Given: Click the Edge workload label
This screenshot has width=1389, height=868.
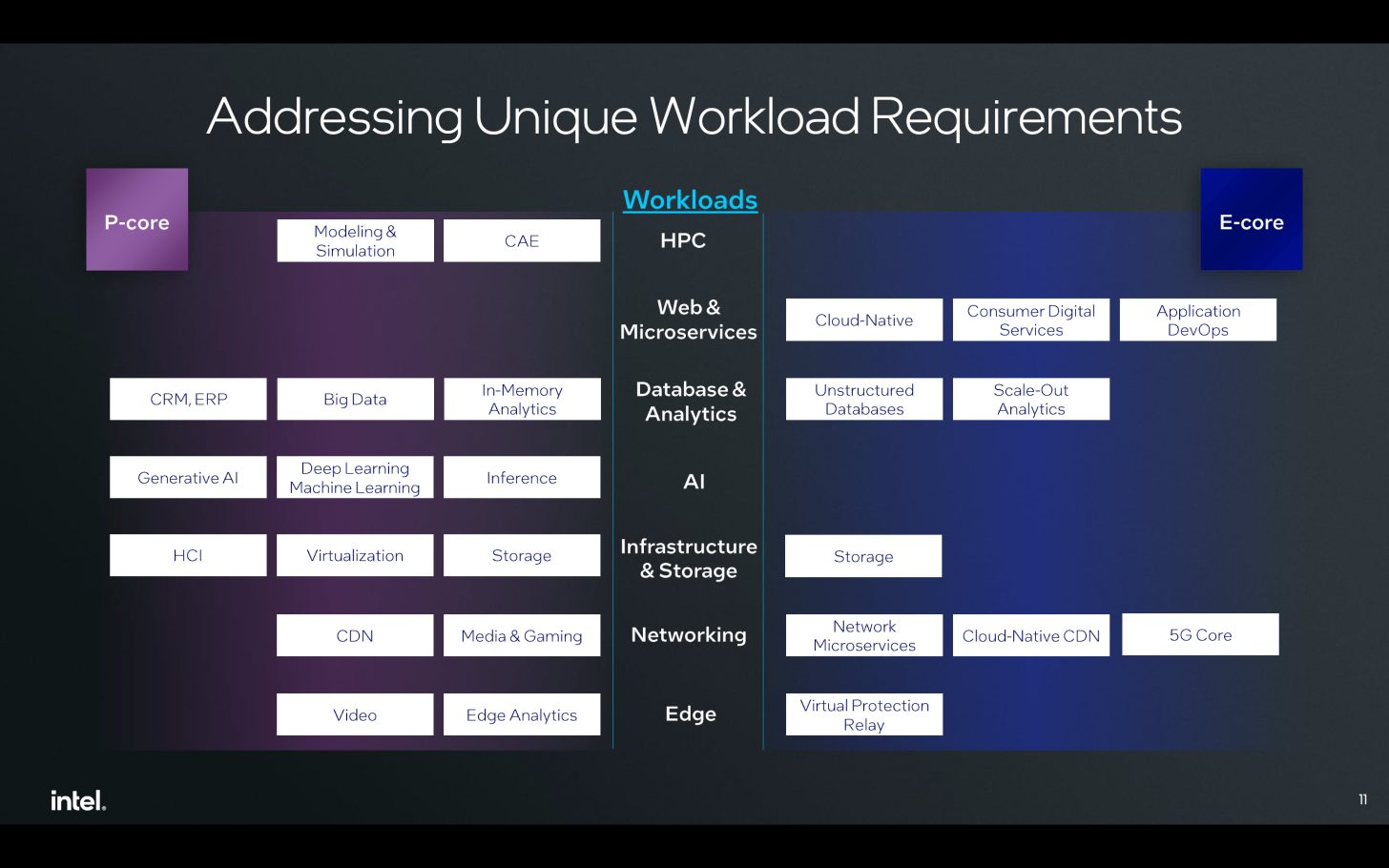Looking at the screenshot, I should click(691, 713).
